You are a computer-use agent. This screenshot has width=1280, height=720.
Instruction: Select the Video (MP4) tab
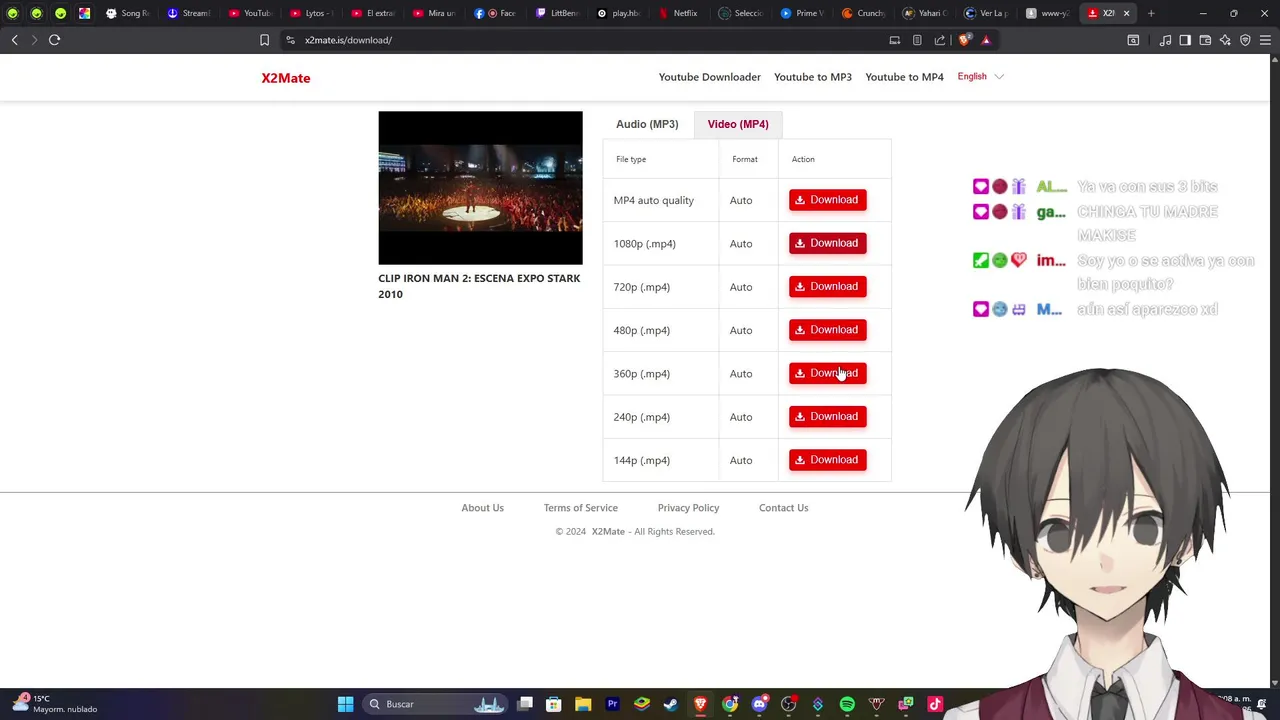pos(738,124)
